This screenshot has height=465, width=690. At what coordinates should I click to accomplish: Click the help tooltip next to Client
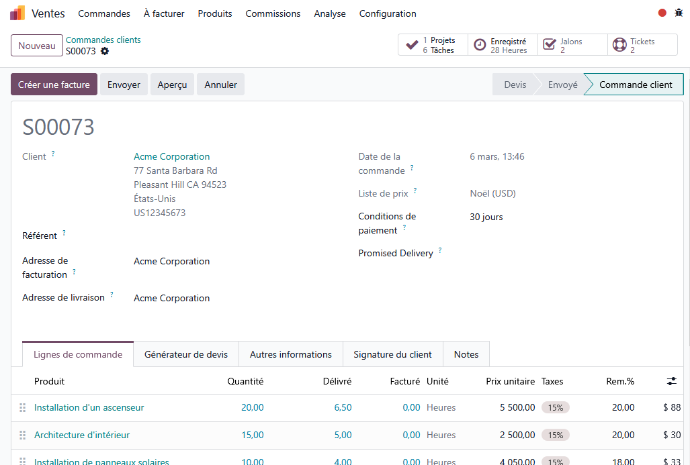53,155
